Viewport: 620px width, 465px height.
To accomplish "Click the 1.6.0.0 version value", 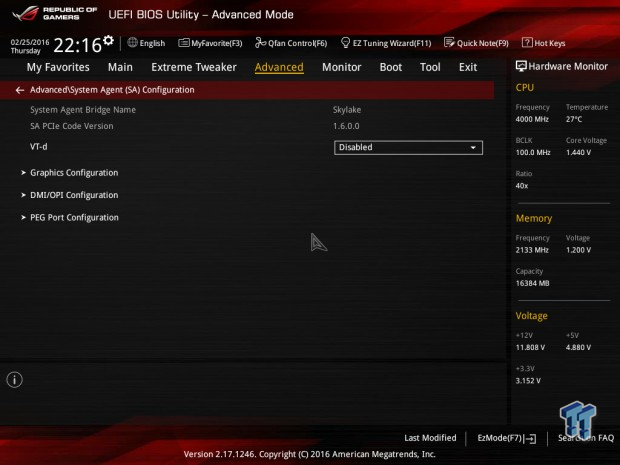I will pyautogui.click(x=346, y=126).
